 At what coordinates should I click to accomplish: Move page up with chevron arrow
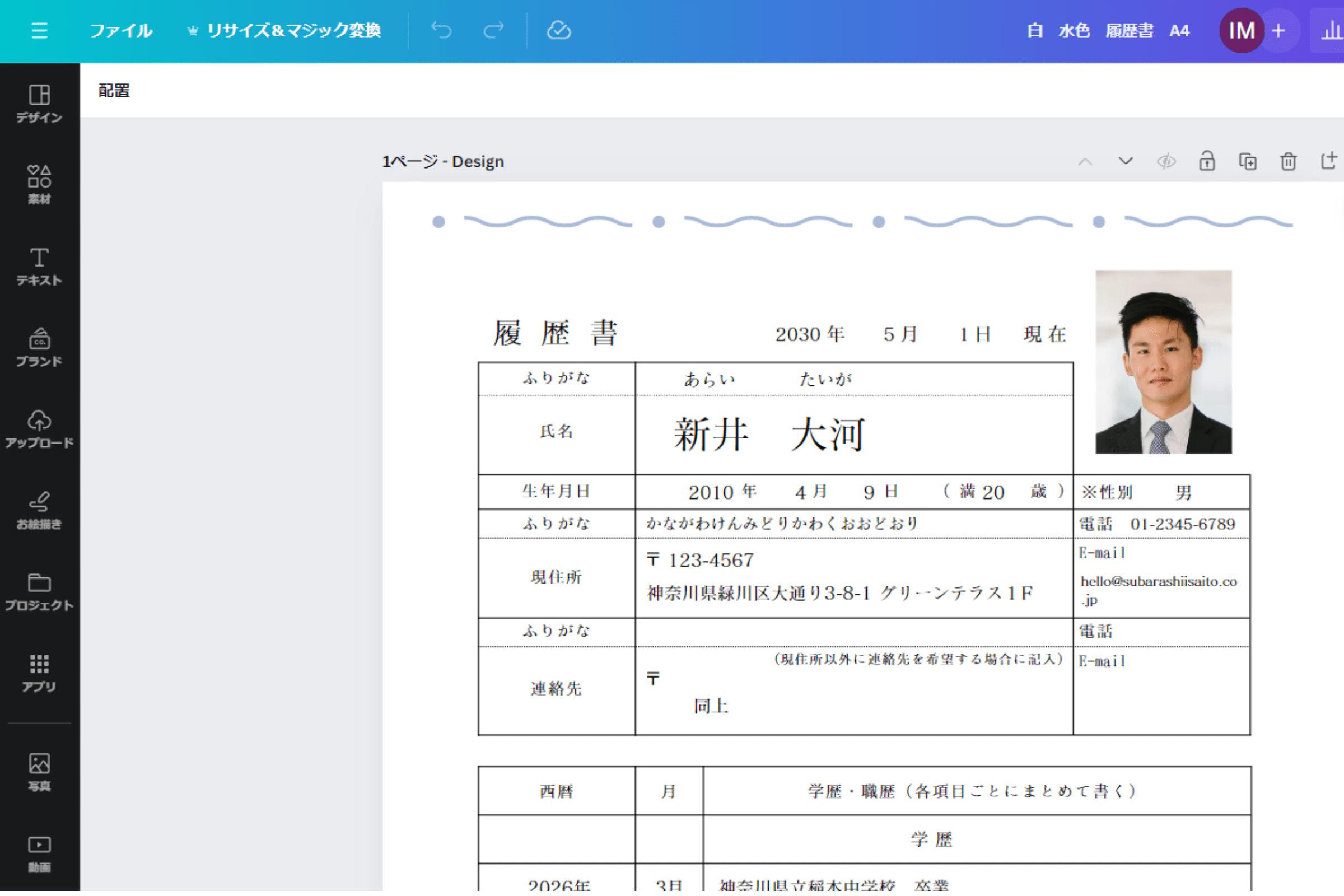pyautogui.click(x=1085, y=162)
